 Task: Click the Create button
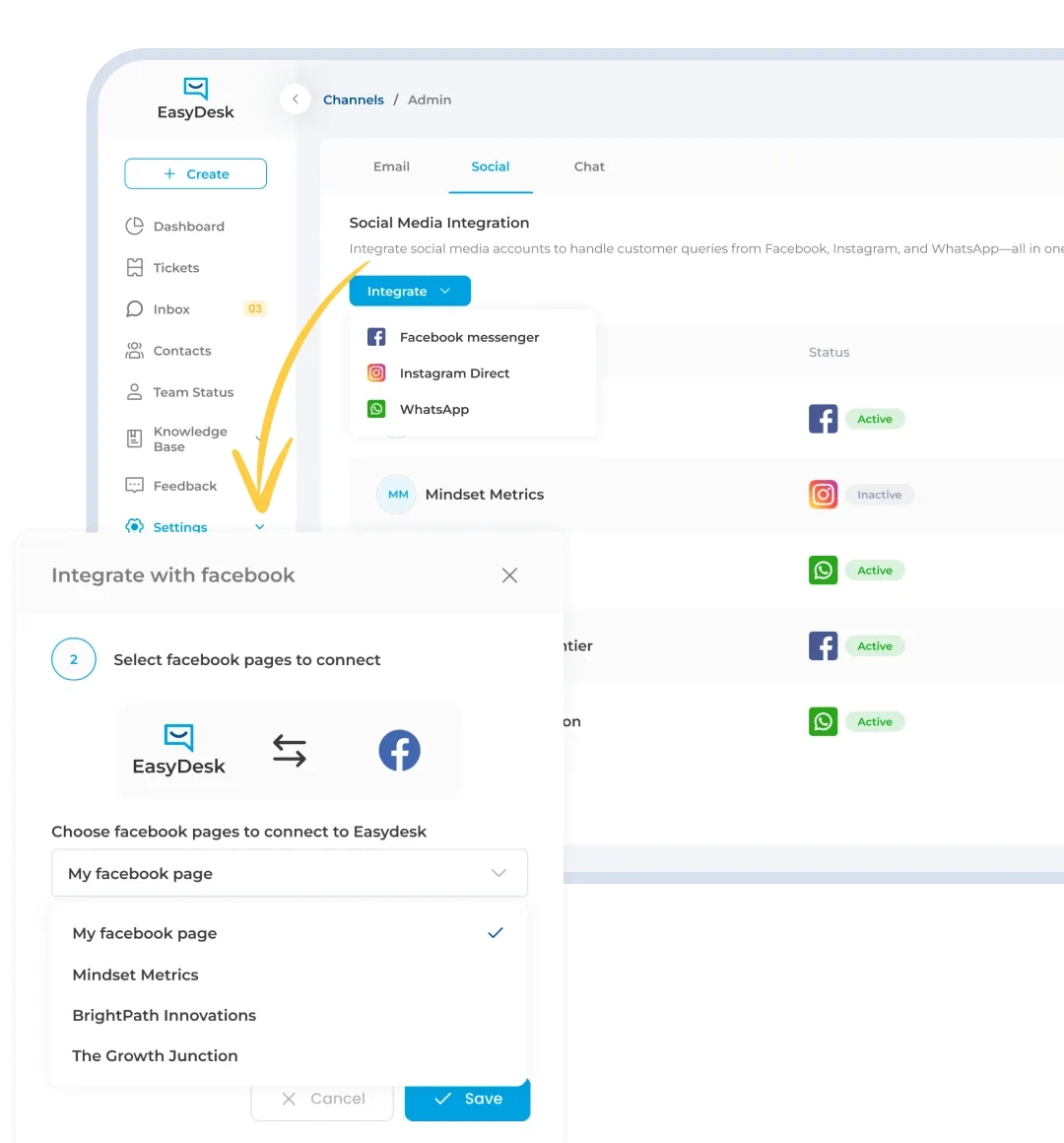tap(195, 173)
